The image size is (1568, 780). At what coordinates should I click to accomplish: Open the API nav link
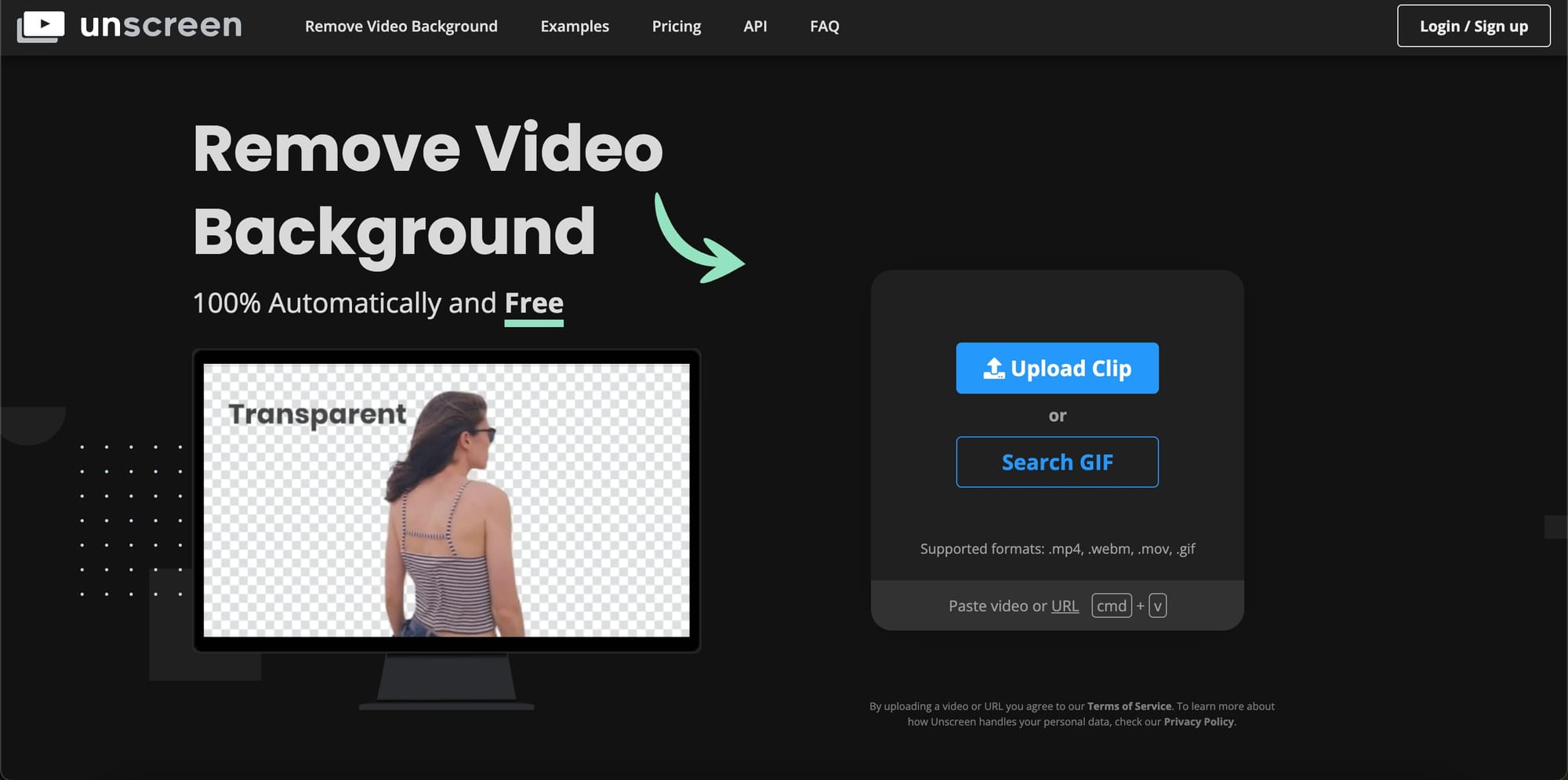[755, 26]
